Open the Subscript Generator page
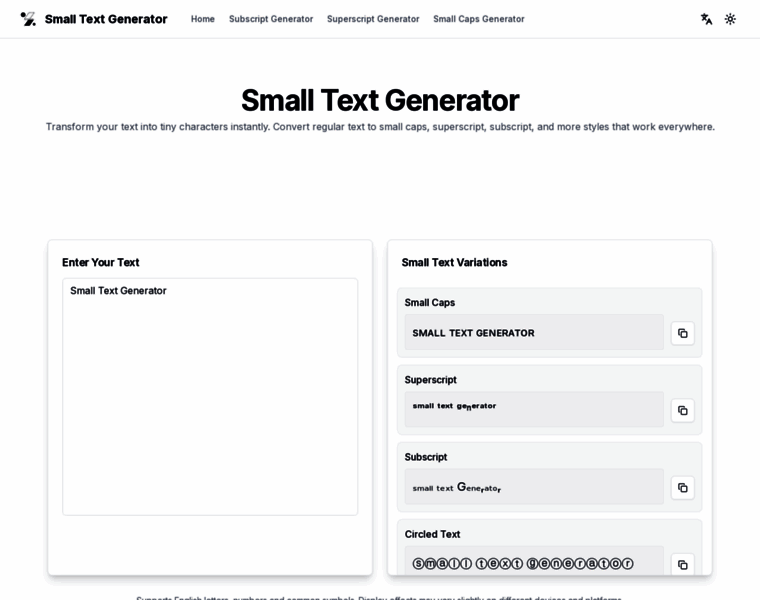 click(271, 19)
